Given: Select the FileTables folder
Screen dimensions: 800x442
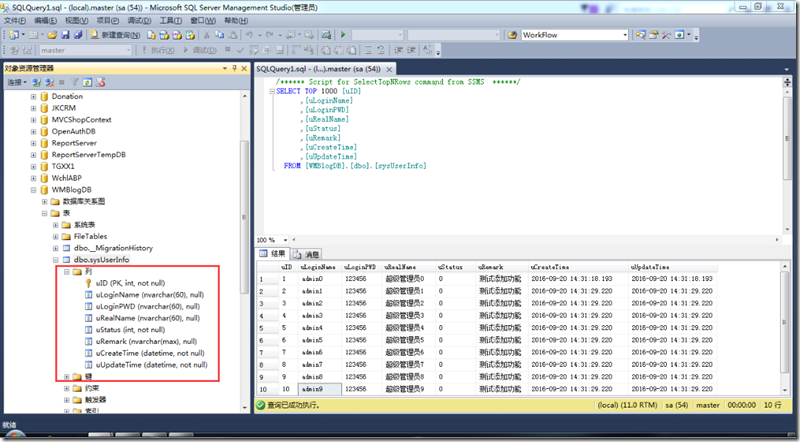Looking at the screenshot, I should (x=90, y=236).
